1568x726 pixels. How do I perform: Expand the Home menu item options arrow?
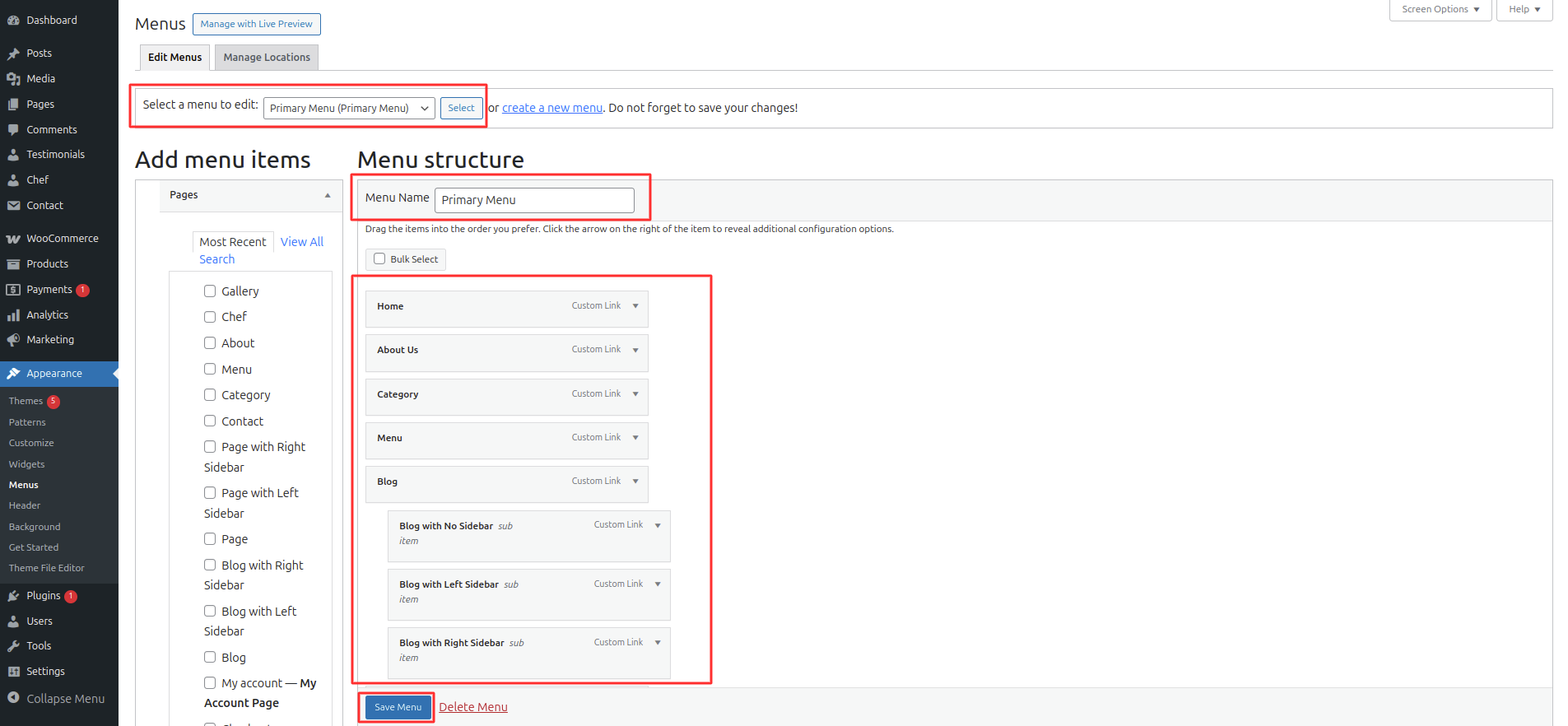[635, 306]
